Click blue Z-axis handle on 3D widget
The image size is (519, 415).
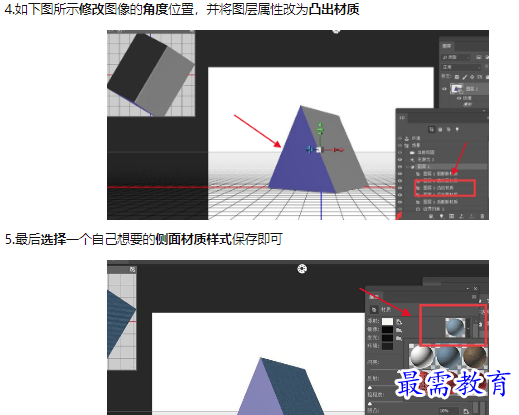(x=309, y=149)
